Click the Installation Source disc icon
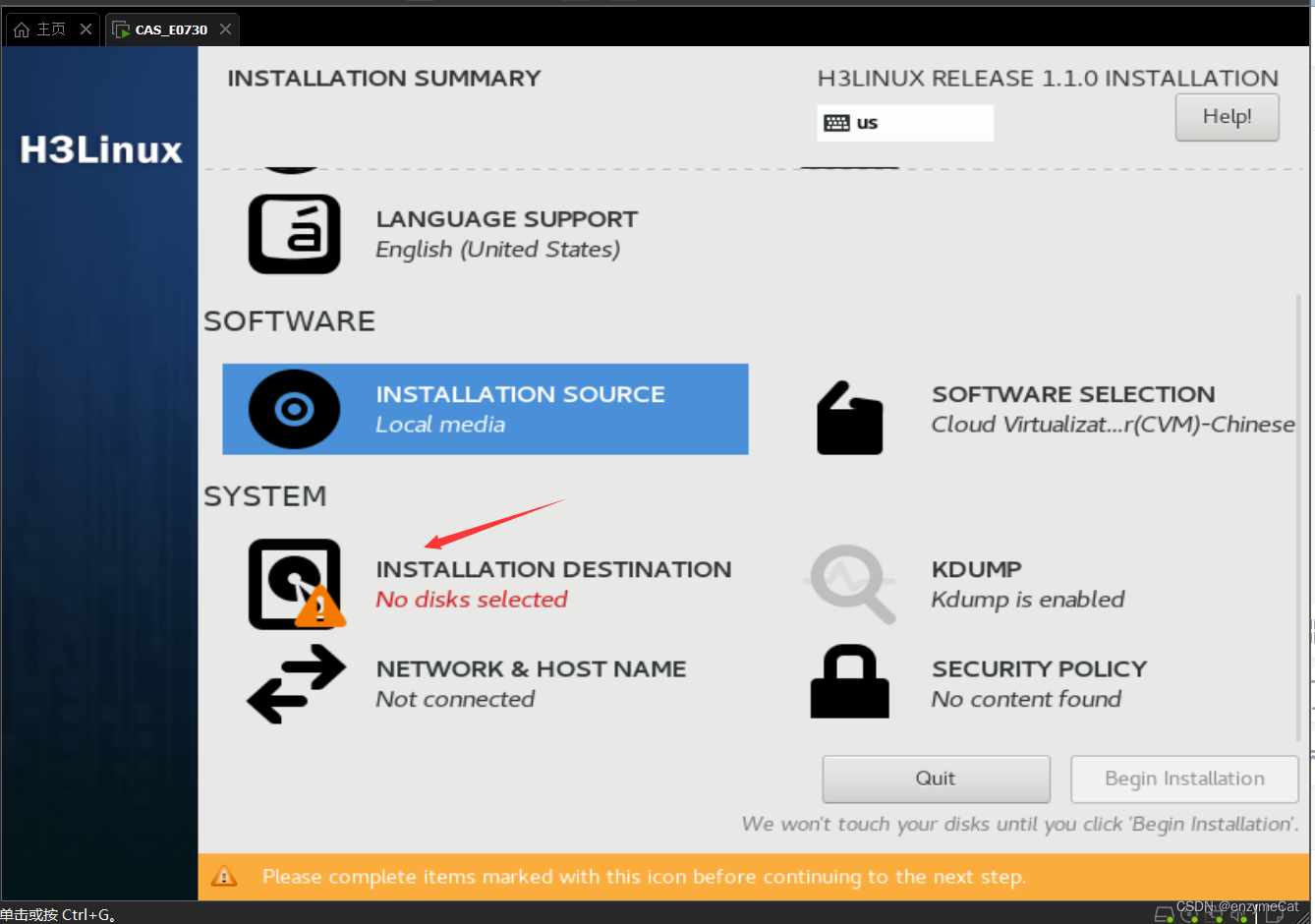Image resolution: width=1315 pixels, height=924 pixels. [294, 409]
